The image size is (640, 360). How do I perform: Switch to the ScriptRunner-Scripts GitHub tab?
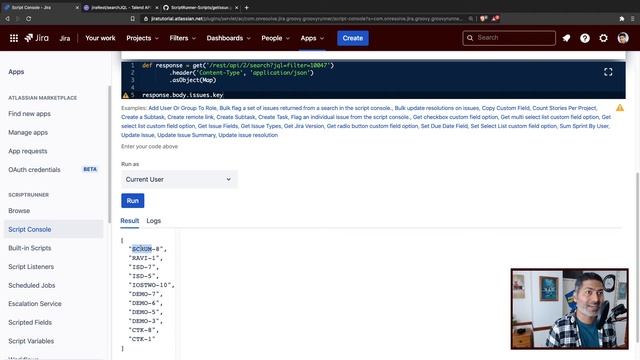point(200,7)
